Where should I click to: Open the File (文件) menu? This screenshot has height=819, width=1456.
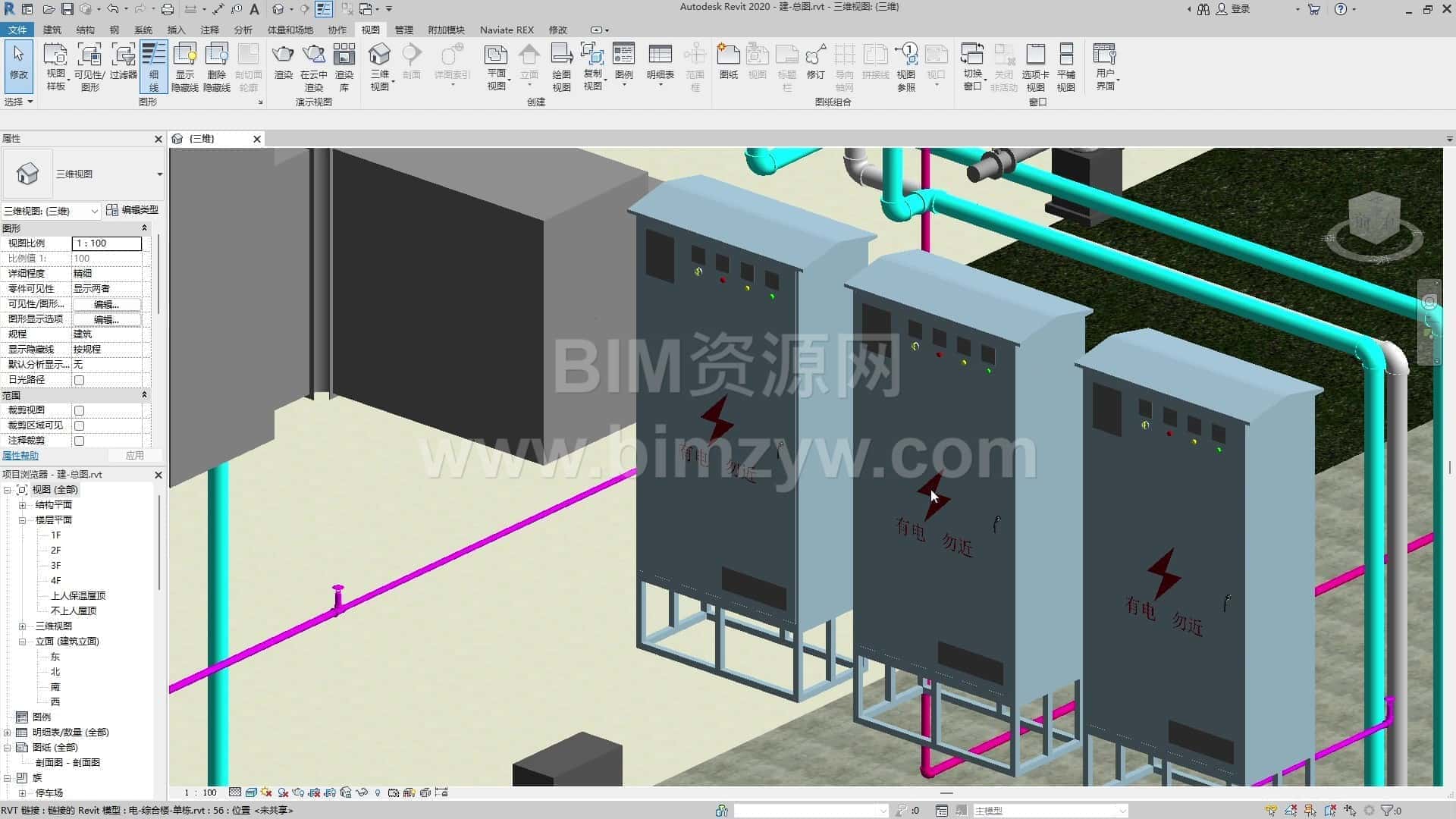click(x=17, y=30)
